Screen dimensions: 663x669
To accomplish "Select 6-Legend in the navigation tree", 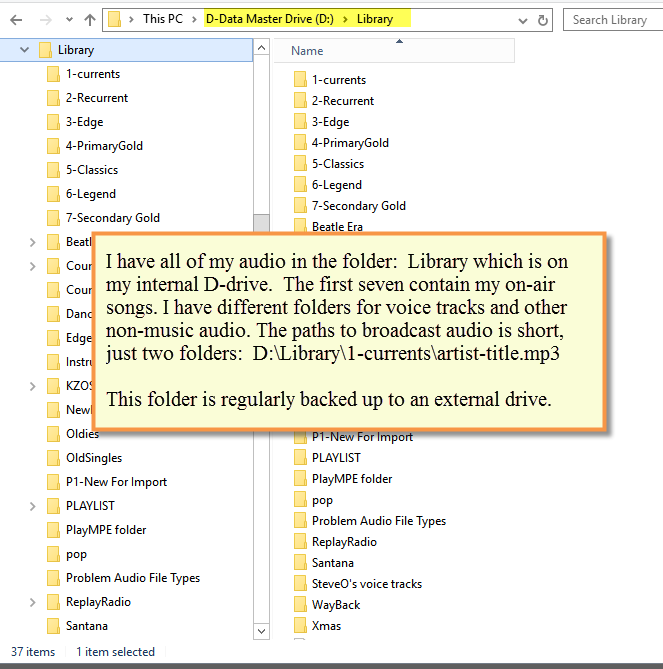I will click(x=90, y=194).
